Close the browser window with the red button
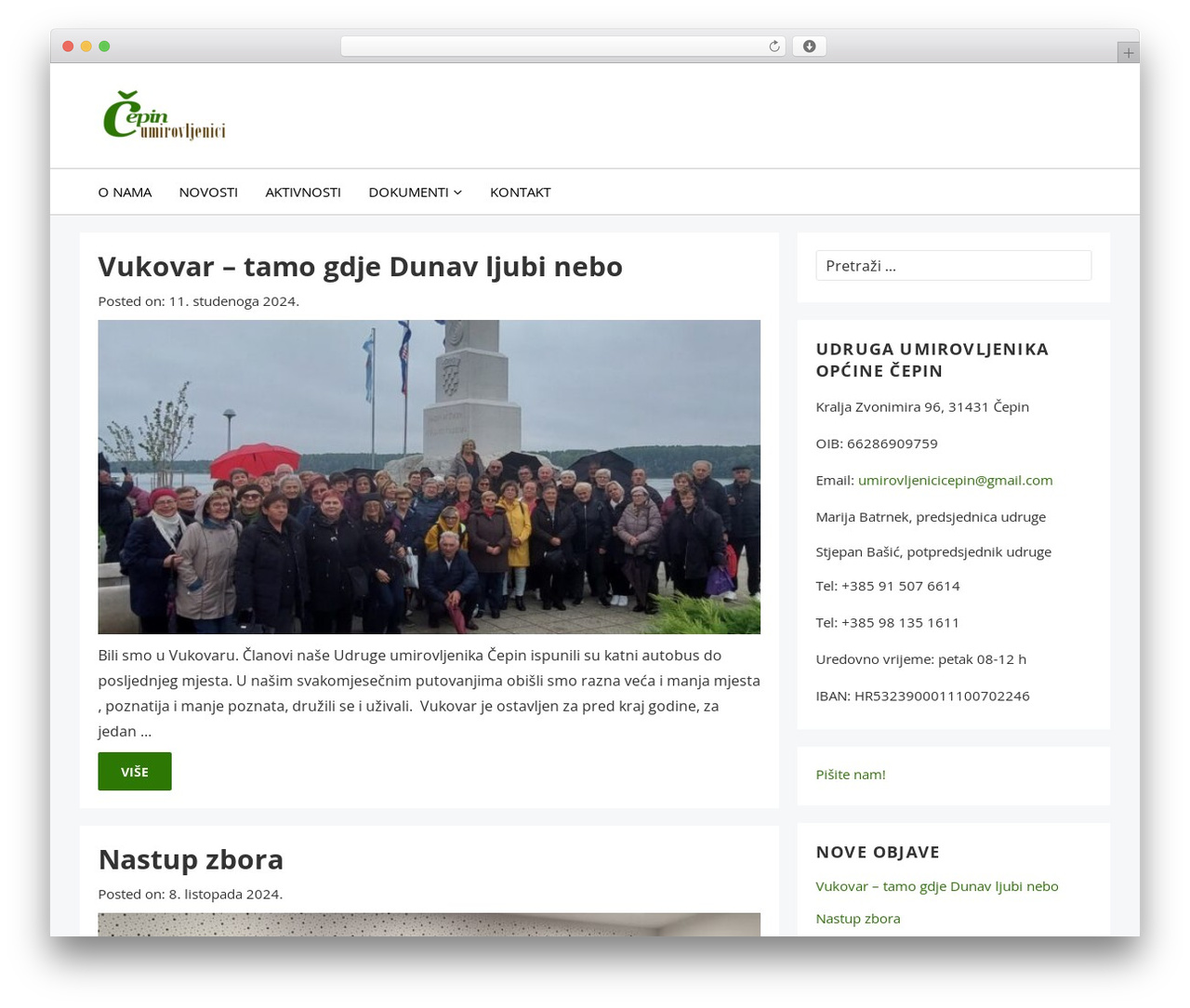 click(x=68, y=46)
